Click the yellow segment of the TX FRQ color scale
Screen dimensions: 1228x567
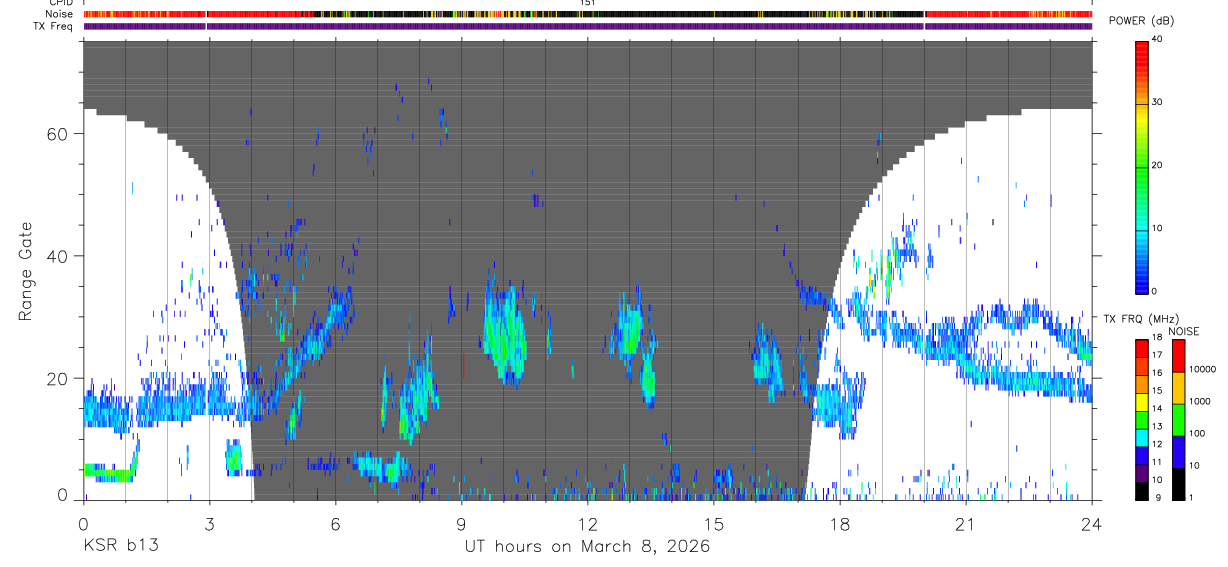(1142, 402)
